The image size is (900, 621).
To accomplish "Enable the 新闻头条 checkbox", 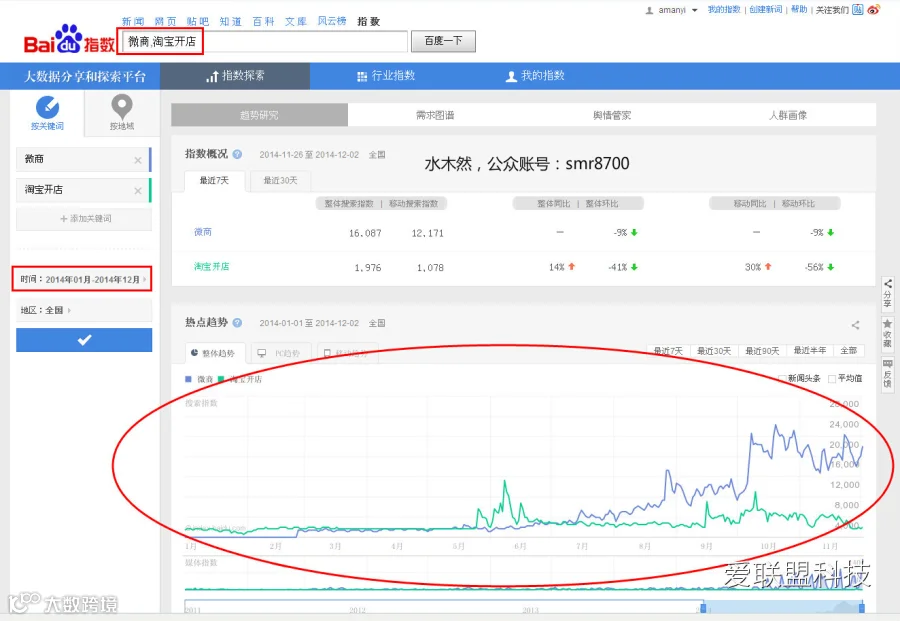I will 782,378.
